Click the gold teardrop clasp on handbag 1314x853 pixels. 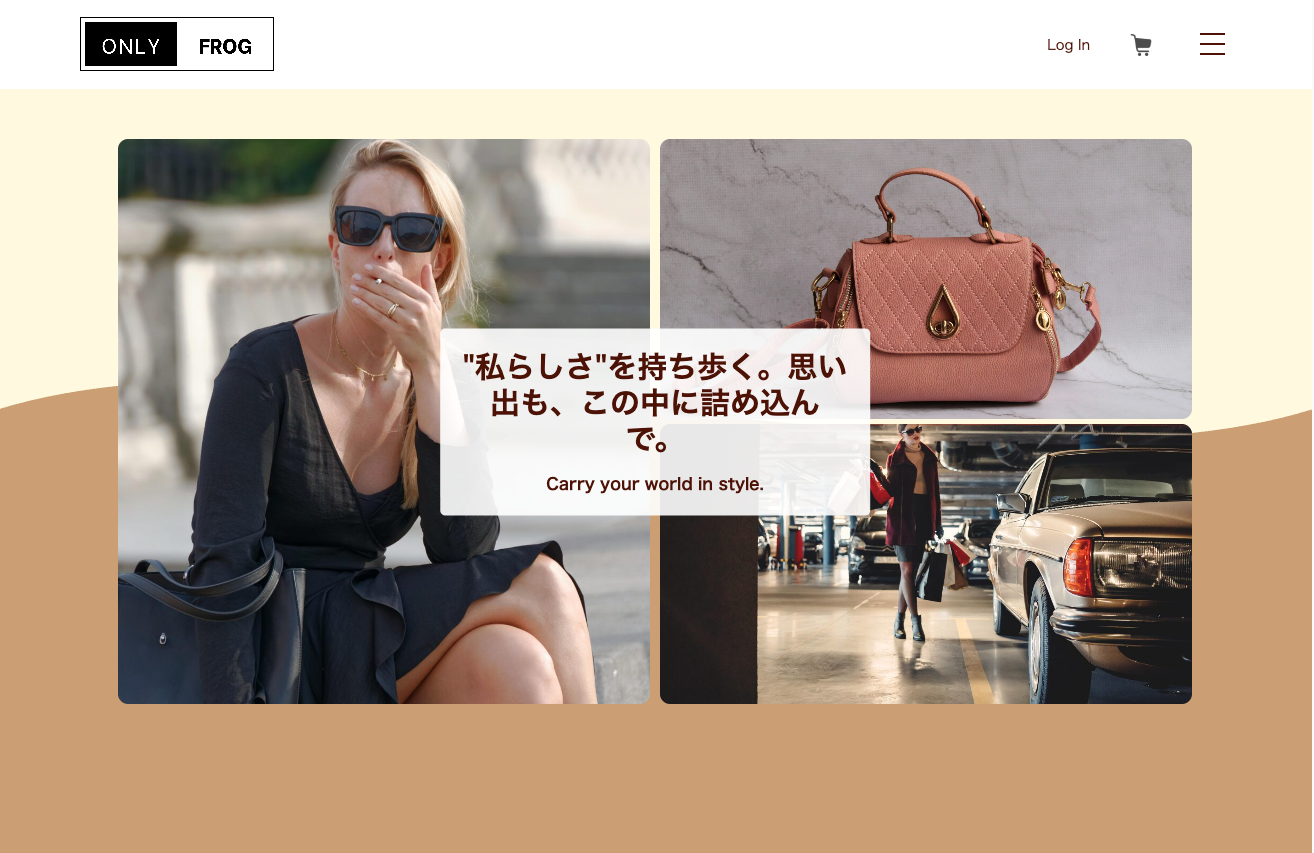tap(943, 310)
